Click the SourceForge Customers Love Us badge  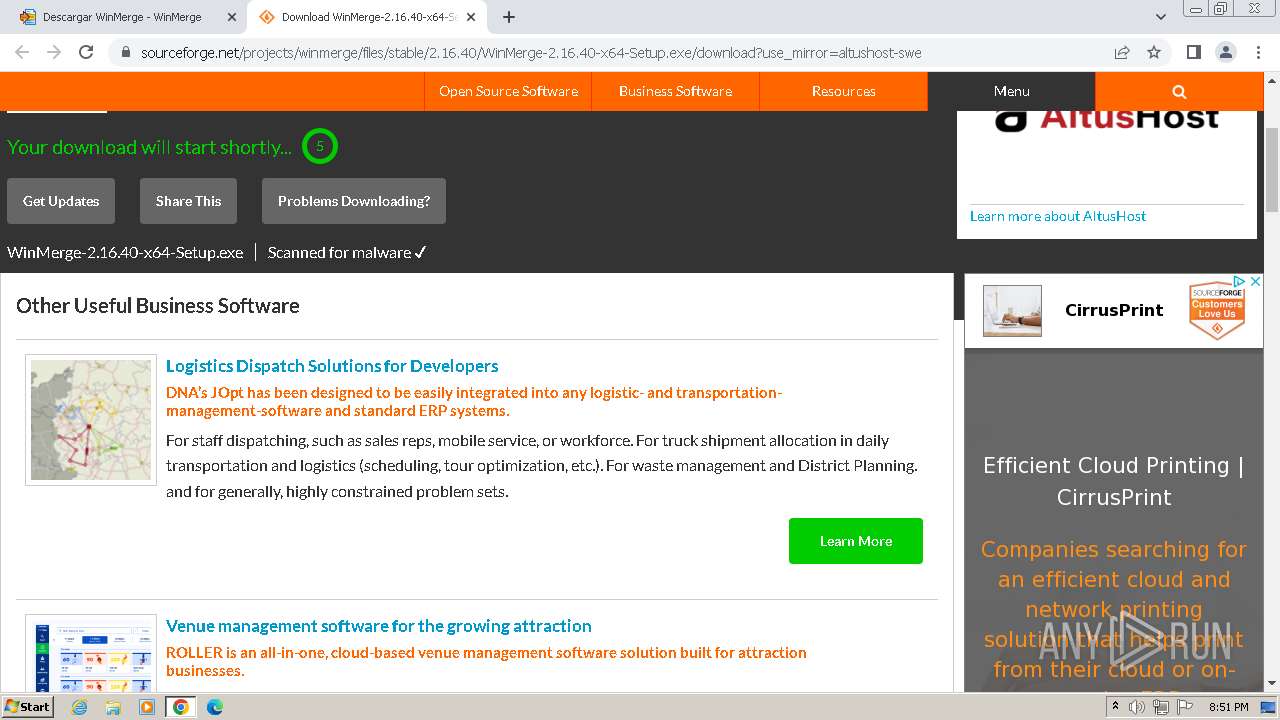(1217, 310)
